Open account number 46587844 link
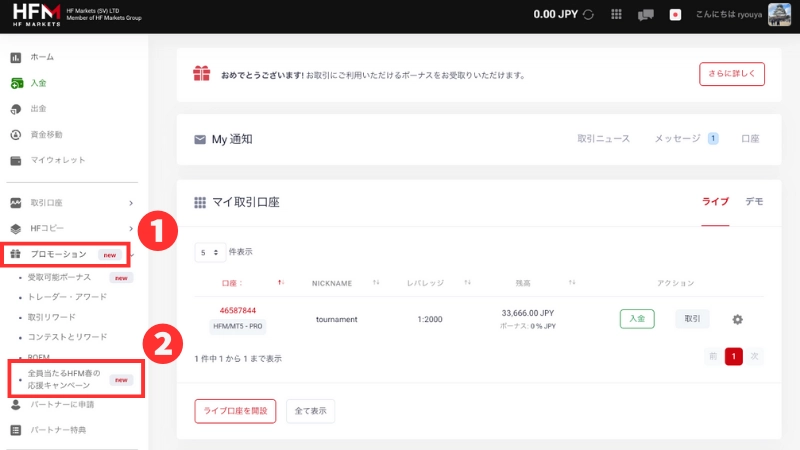 click(x=238, y=310)
